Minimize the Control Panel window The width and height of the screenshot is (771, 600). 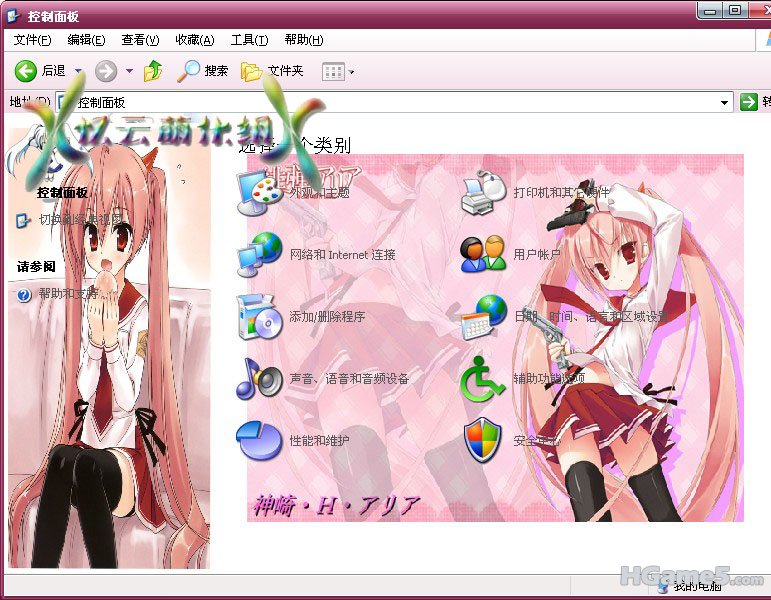[710, 10]
